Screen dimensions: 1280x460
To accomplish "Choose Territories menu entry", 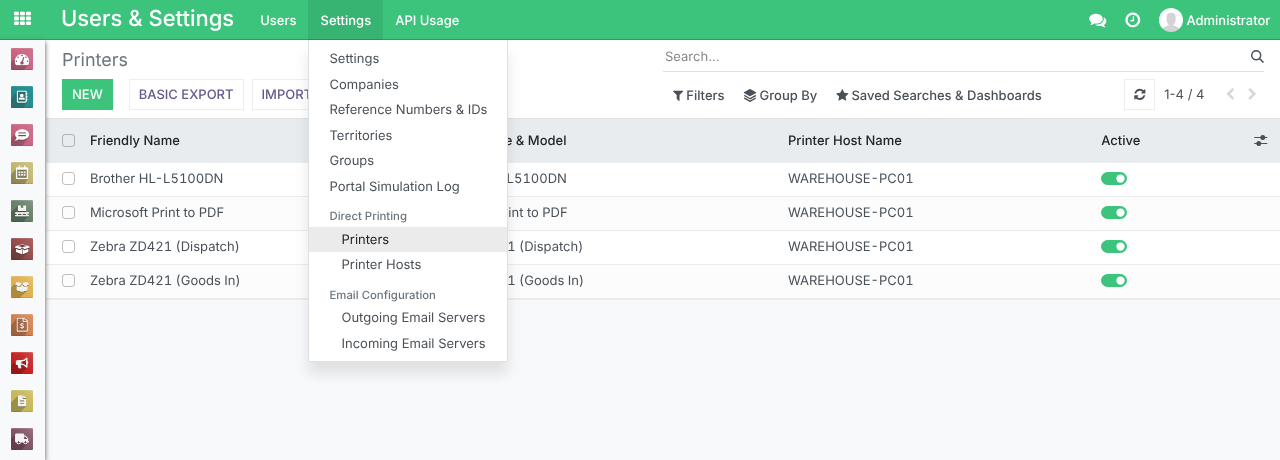I will pos(408,136).
